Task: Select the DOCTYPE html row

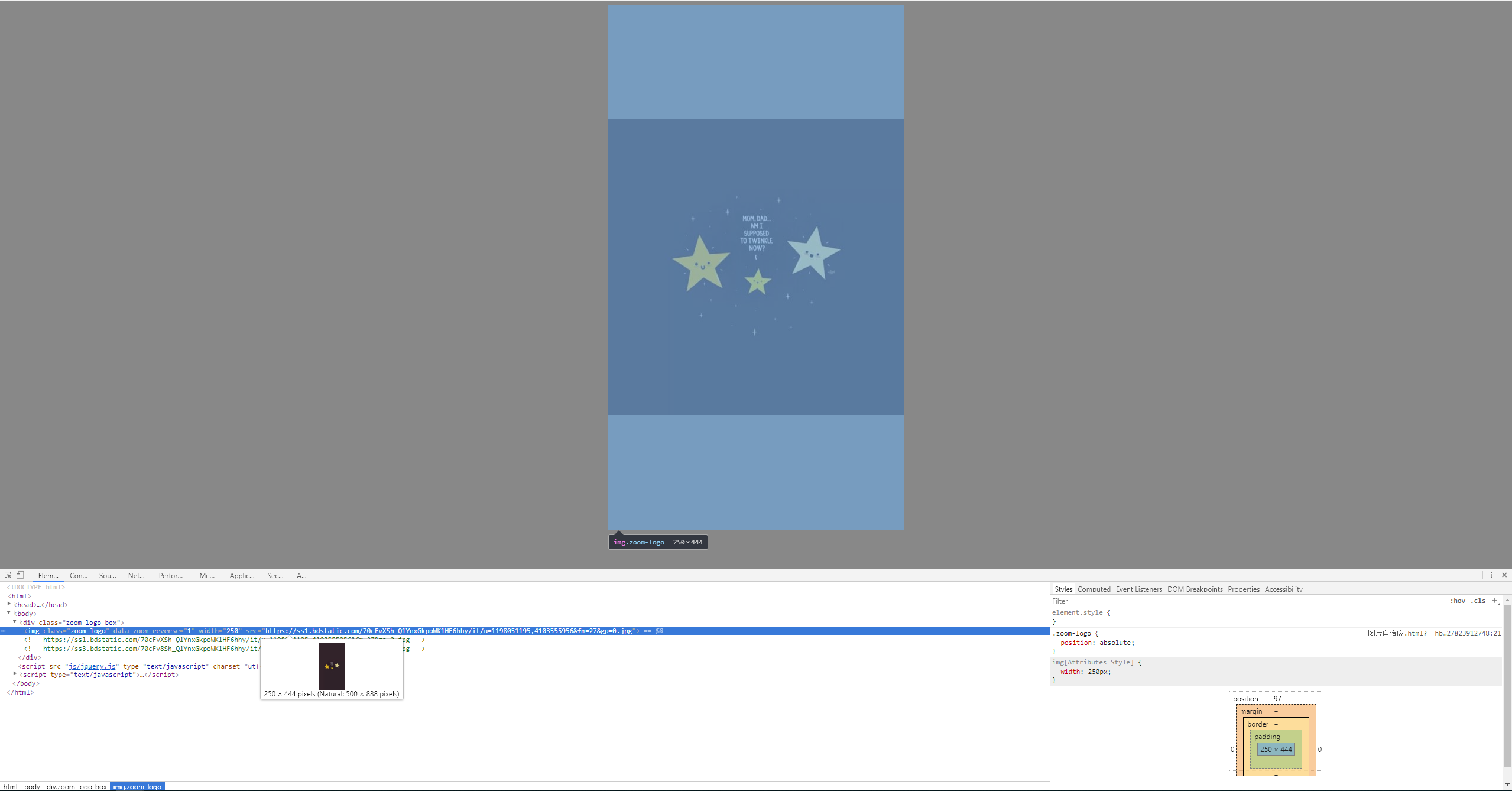Action: click(36, 587)
